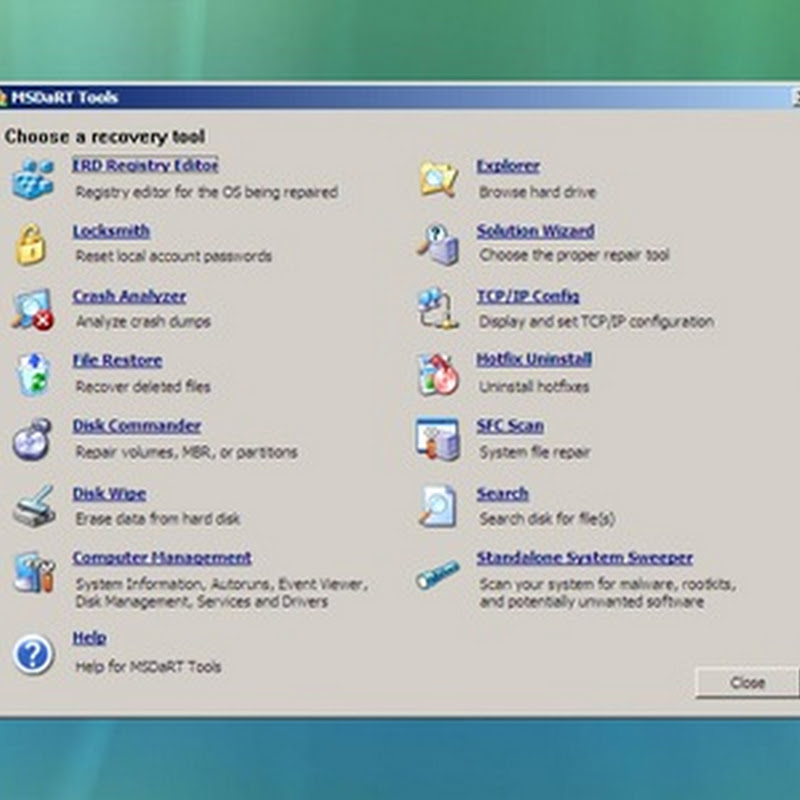Click the text 'Choose the proper repair tool'
This screenshot has width=800, height=800.
pyautogui.click(x=574, y=255)
